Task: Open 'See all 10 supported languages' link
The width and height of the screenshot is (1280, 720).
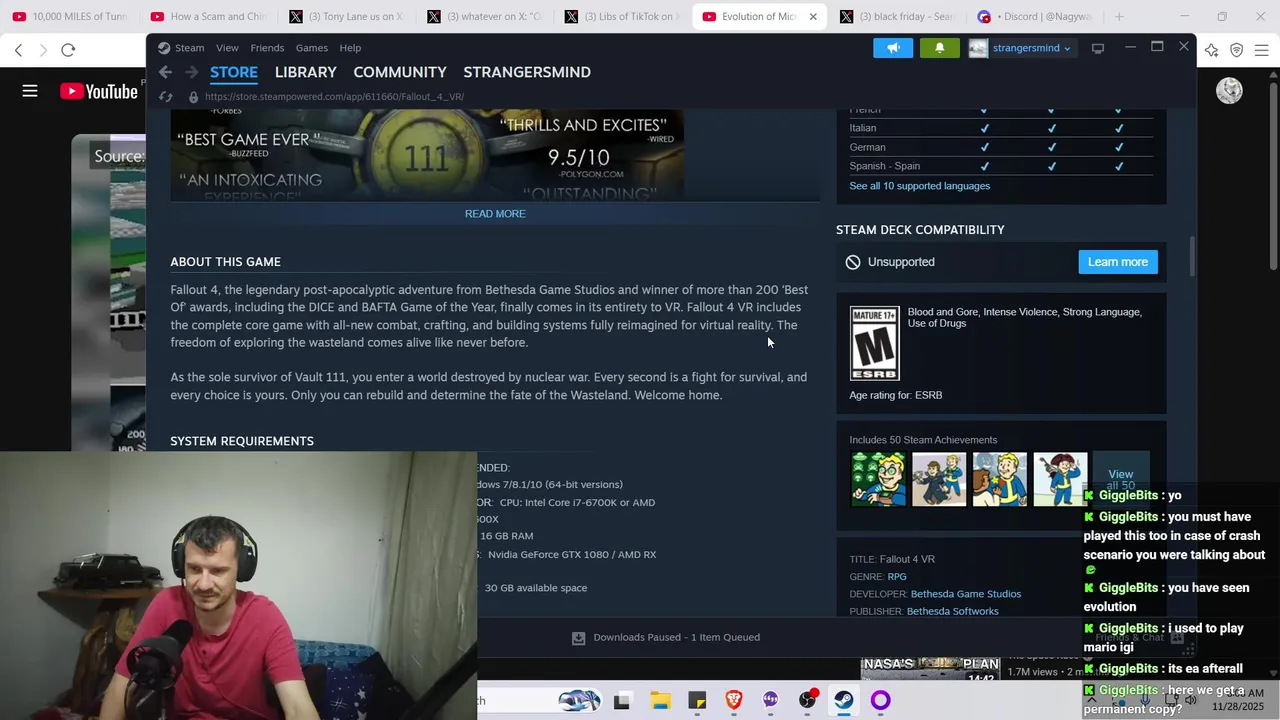Action: pyautogui.click(x=920, y=186)
